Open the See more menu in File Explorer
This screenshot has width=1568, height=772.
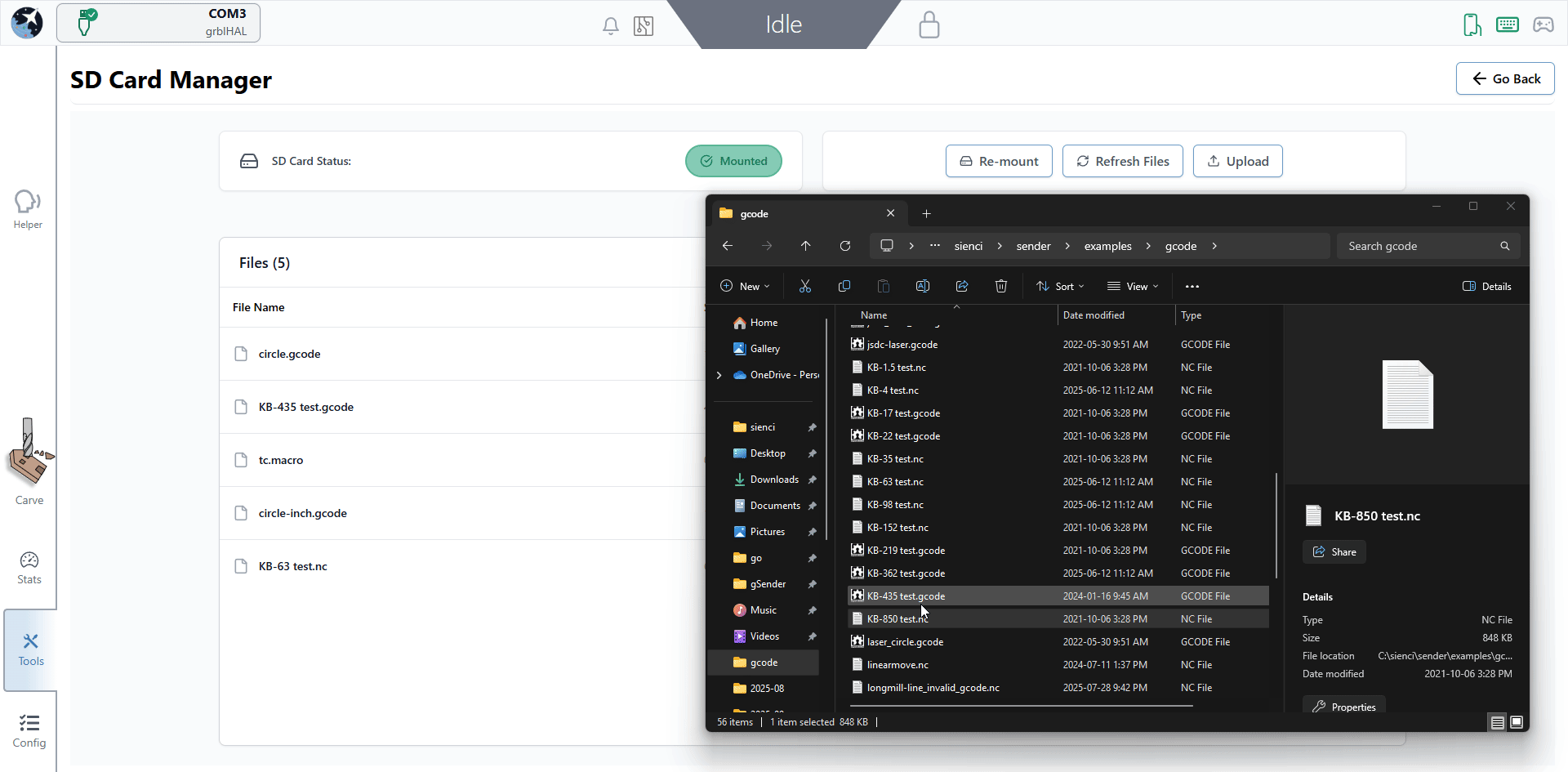click(1192, 286)
